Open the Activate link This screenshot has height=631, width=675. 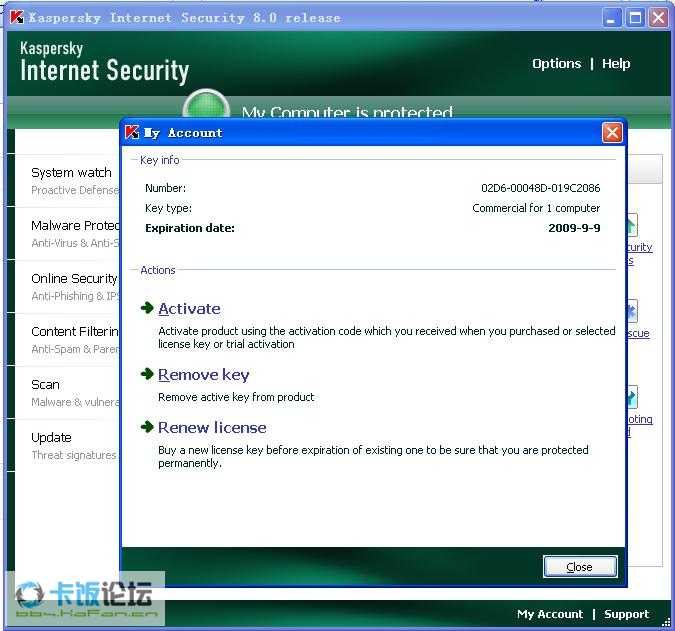(x=189, y=309)
